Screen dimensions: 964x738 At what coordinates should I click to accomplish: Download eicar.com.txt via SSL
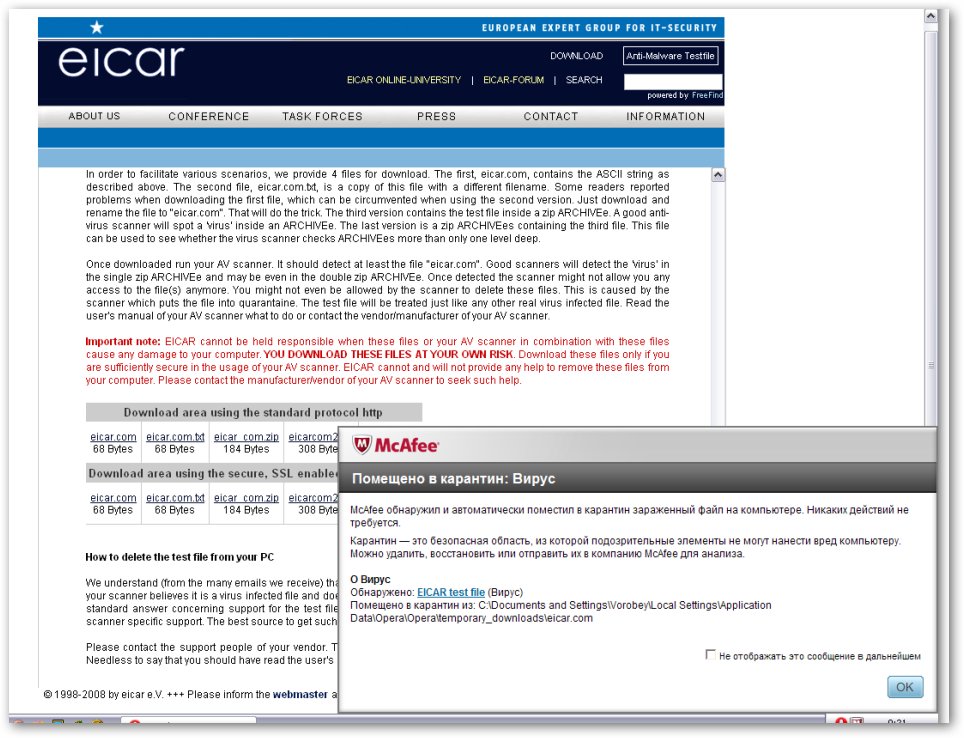pyautogui.click(x=175, y=498)
